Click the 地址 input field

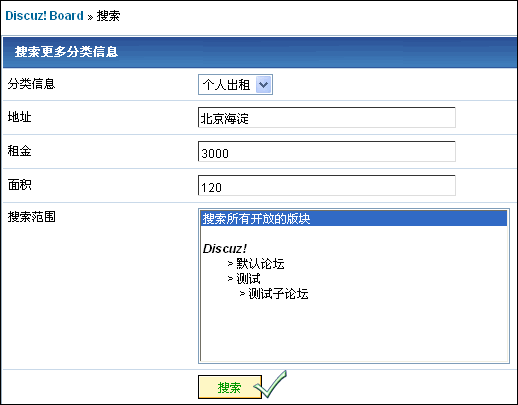[327, 118]
